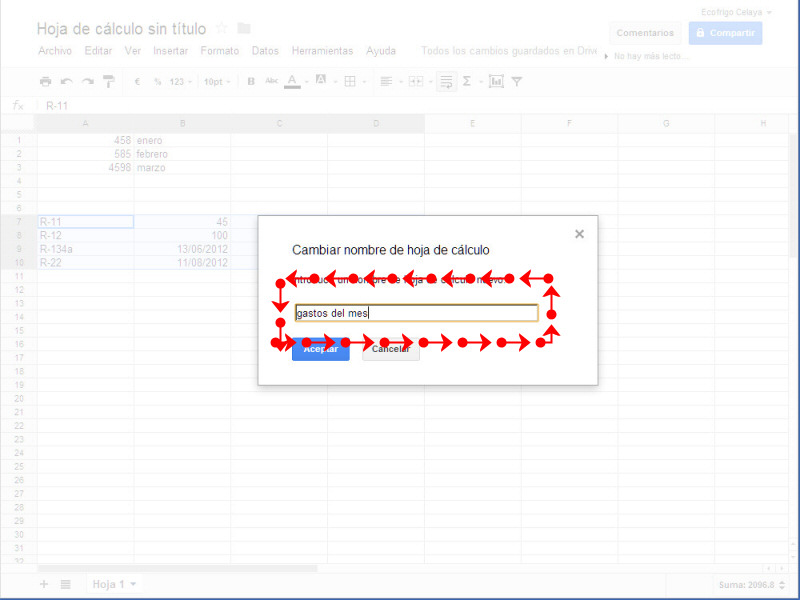
Task: Open the Ayuda menu
Action: (381, 51)
